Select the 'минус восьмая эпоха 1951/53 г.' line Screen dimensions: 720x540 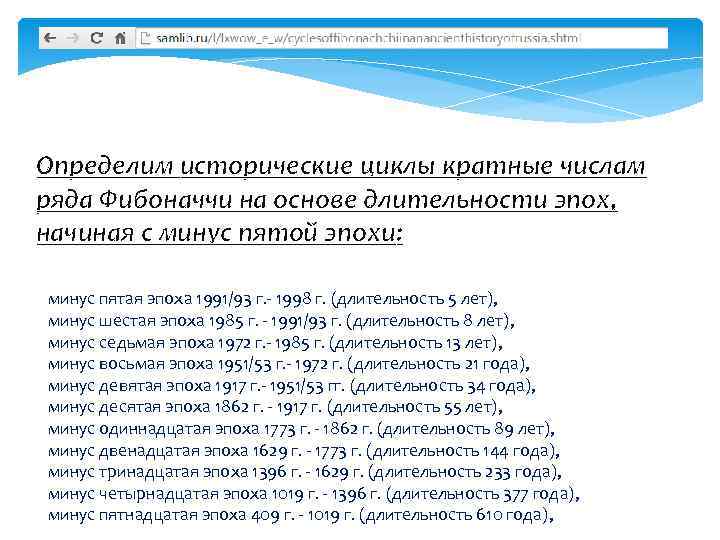[x=289, y=364]
